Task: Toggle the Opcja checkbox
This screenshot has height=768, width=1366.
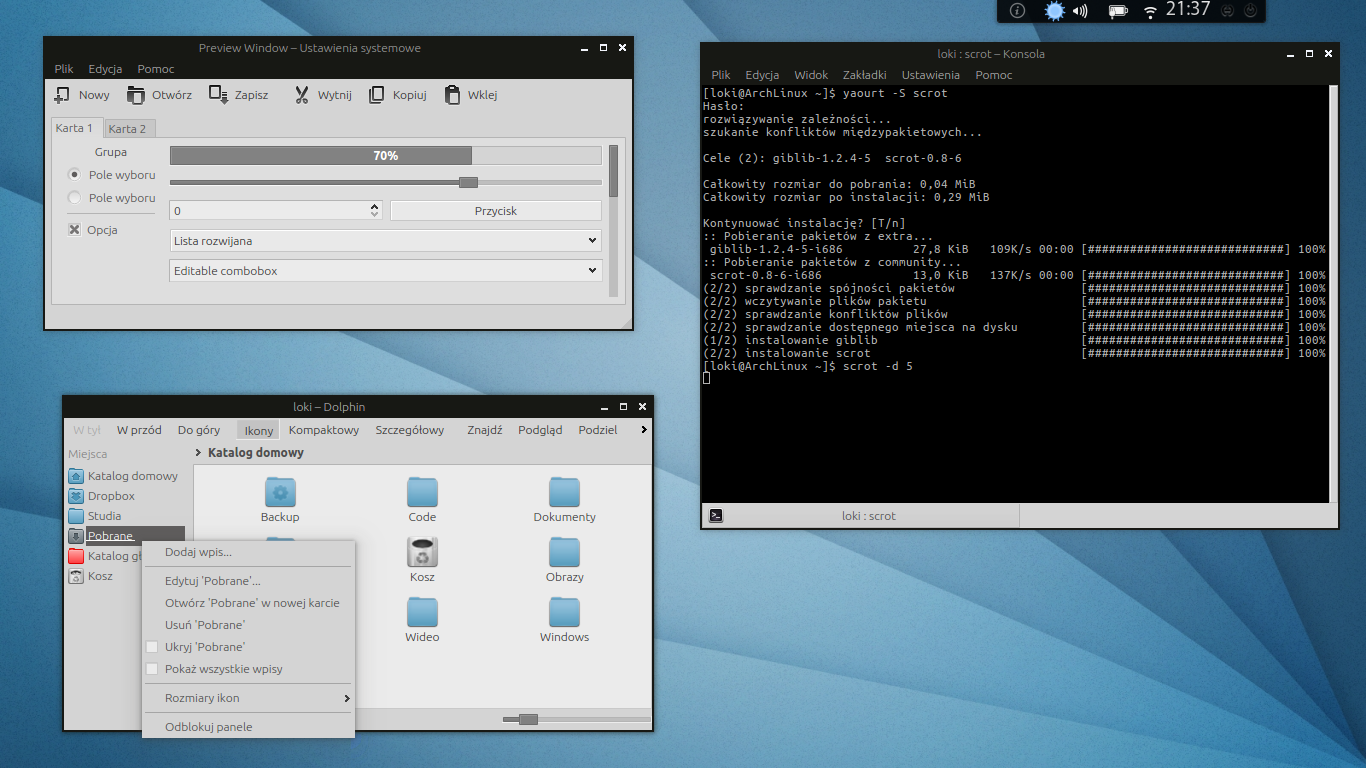Action: pyautogui.click(x=74, y=230)
